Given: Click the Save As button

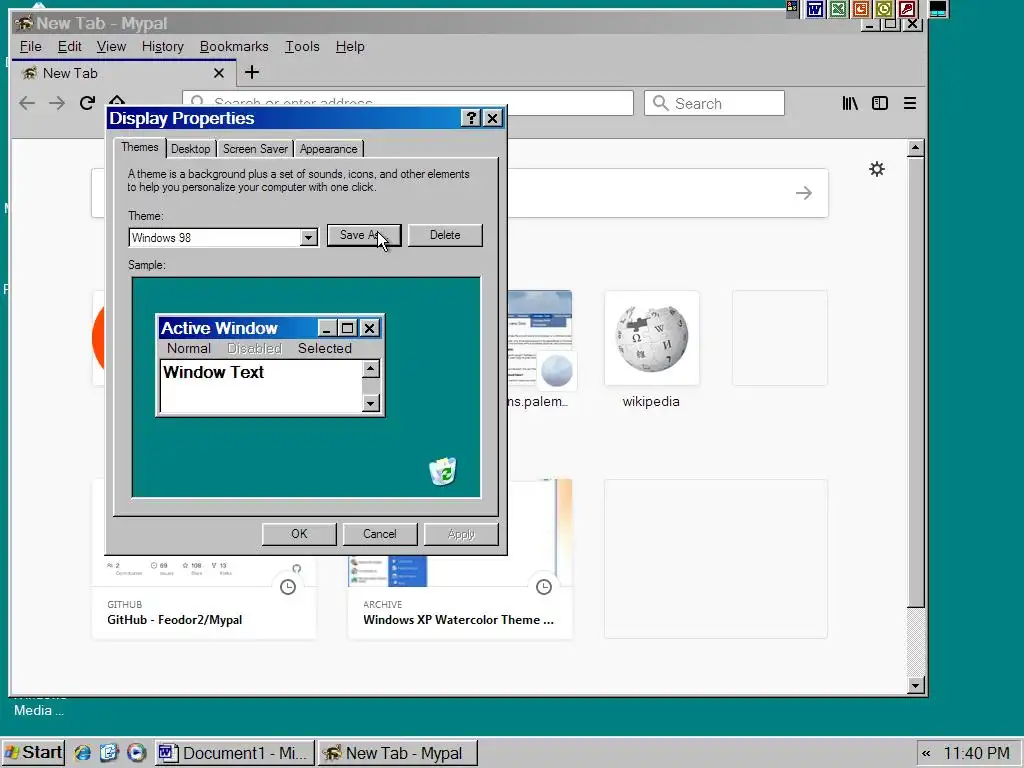Looking at the screenshot, I should pyautogui.click(x=364, y=235).
